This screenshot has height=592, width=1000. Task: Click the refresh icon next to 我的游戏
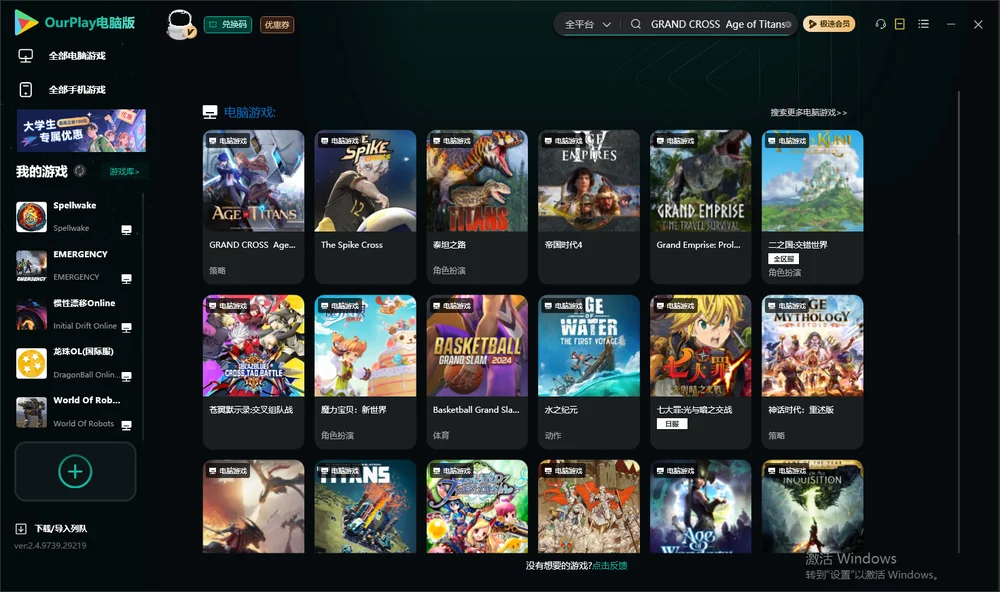click(80, 171)
